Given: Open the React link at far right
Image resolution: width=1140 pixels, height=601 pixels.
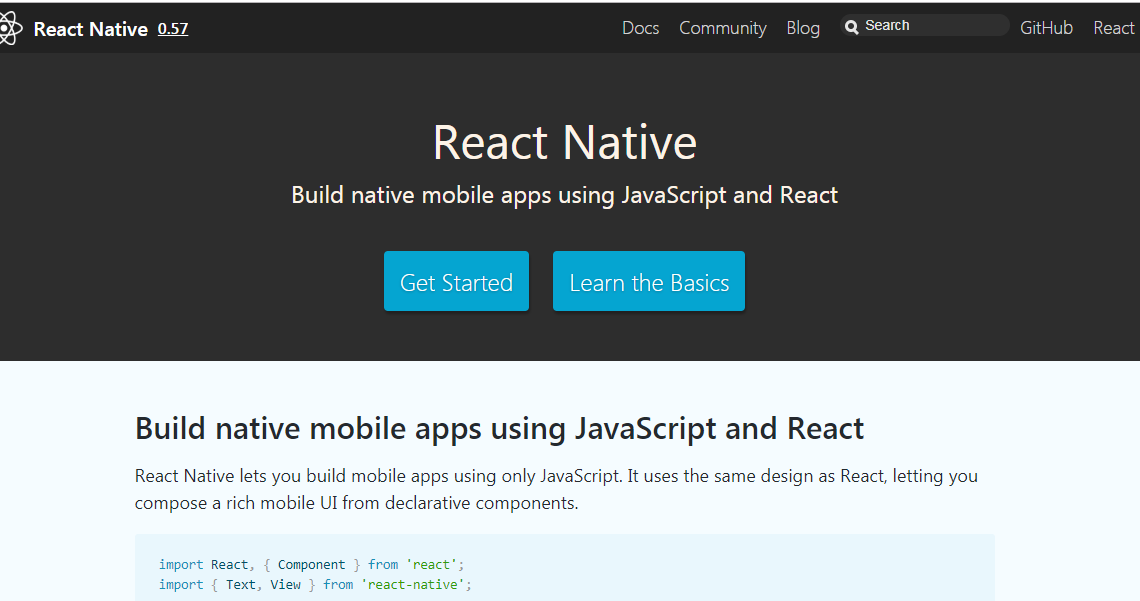Looking at the screenshot, I should point(1113,28).
